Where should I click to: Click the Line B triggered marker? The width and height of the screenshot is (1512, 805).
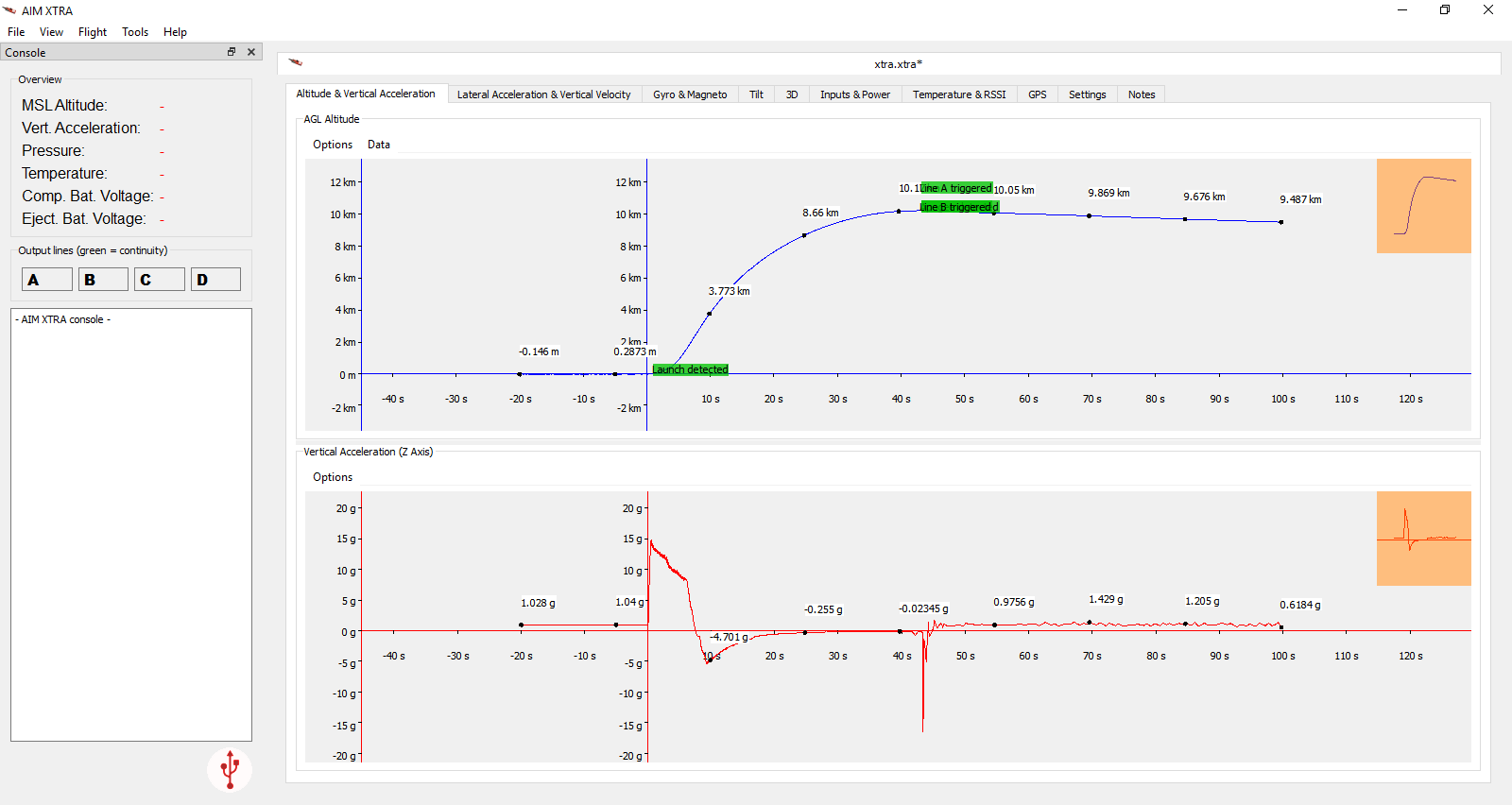point(959,207)
